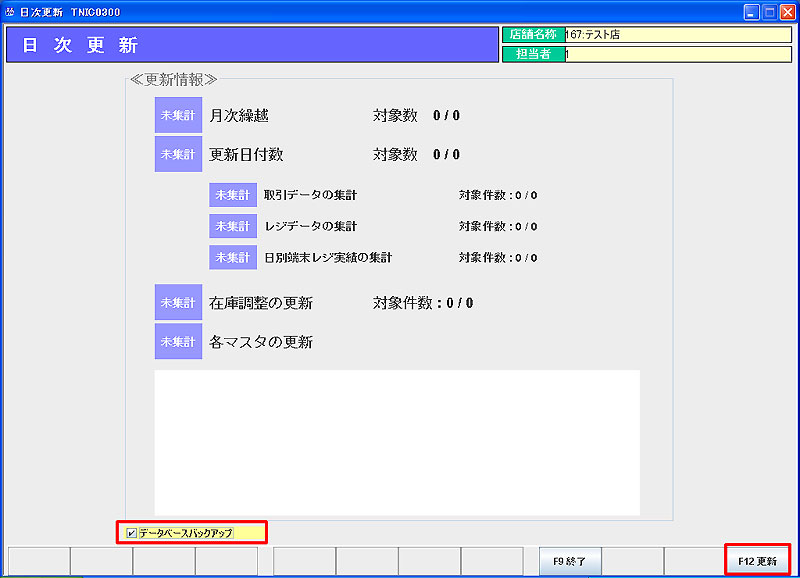Click the 未集計 status next to 取引データの集計
The image size is (800, 578).
pos(233,195)
